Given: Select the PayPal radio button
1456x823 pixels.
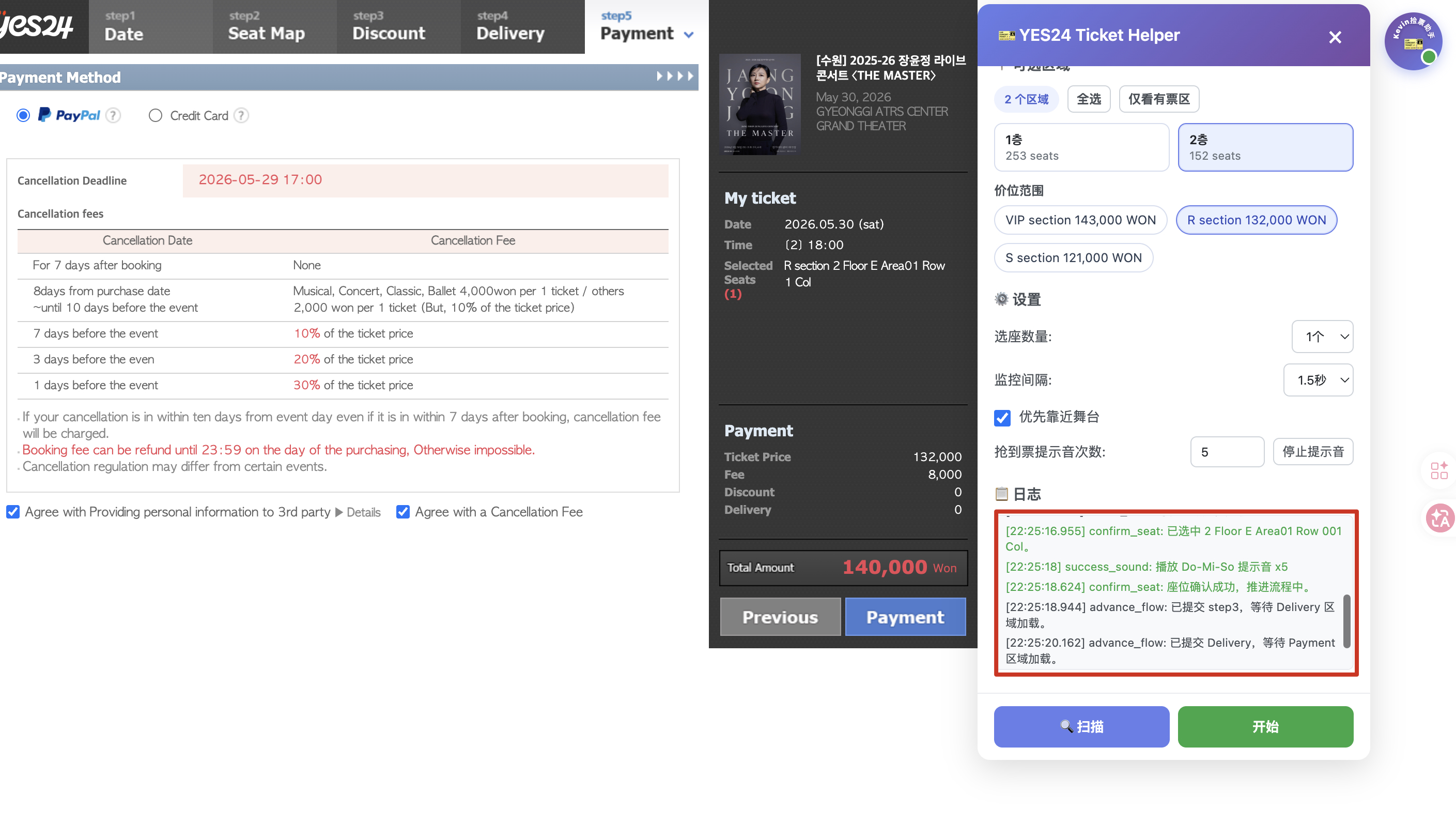Looking at the screenshot, I should coord(23,115).
